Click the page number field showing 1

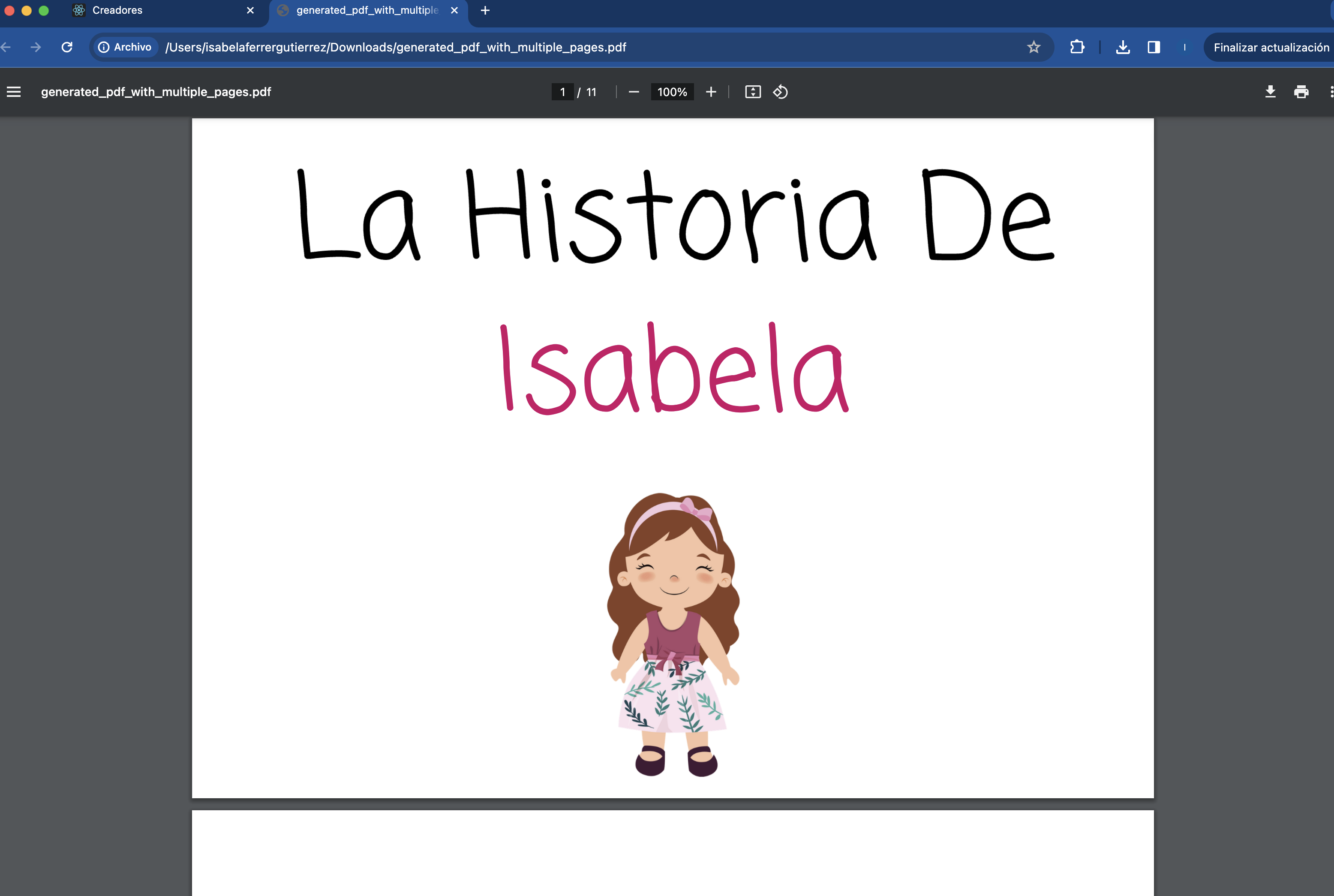(x=562, y=92)
